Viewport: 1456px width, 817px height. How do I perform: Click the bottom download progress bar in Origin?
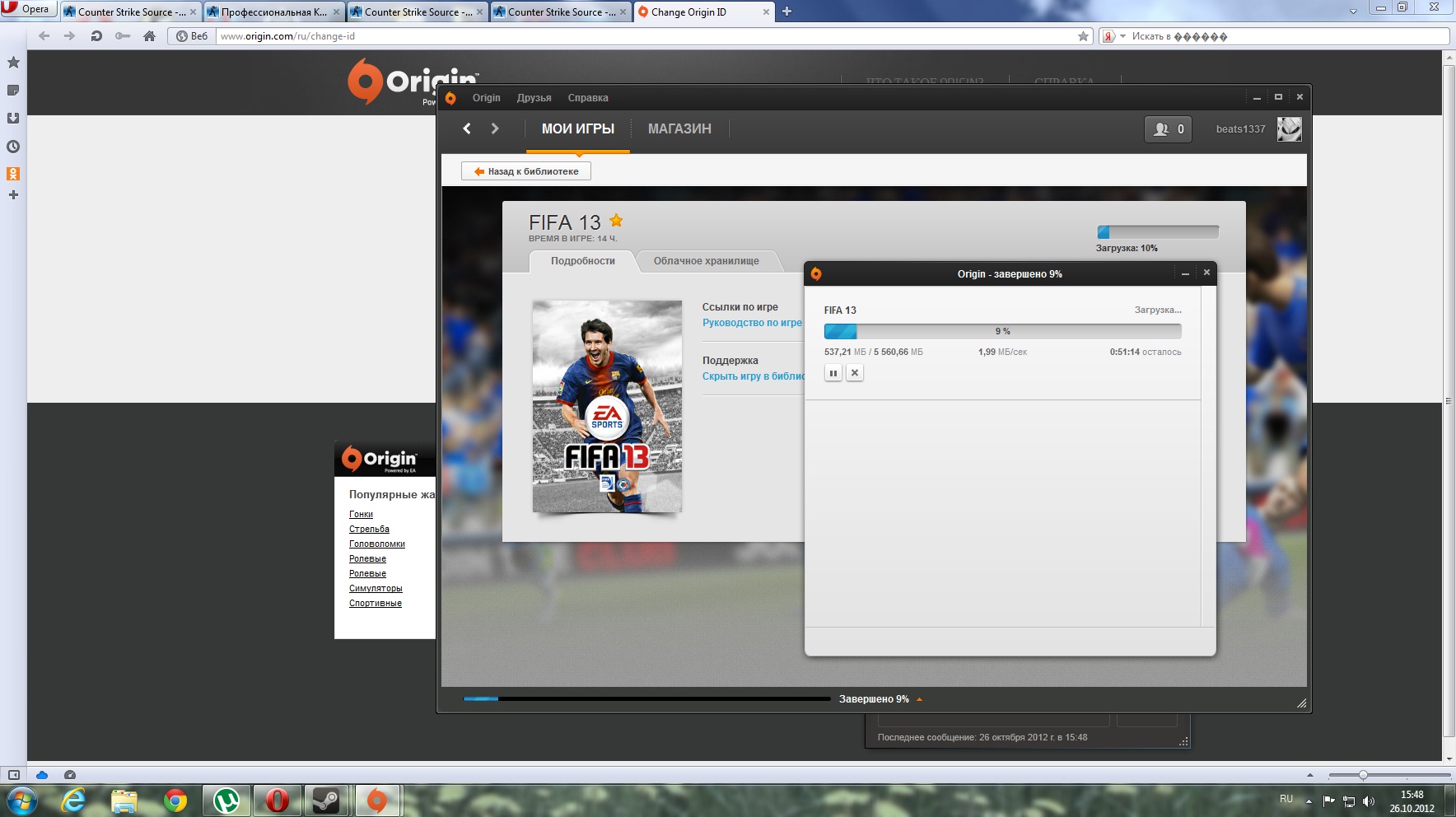point(646,698)
